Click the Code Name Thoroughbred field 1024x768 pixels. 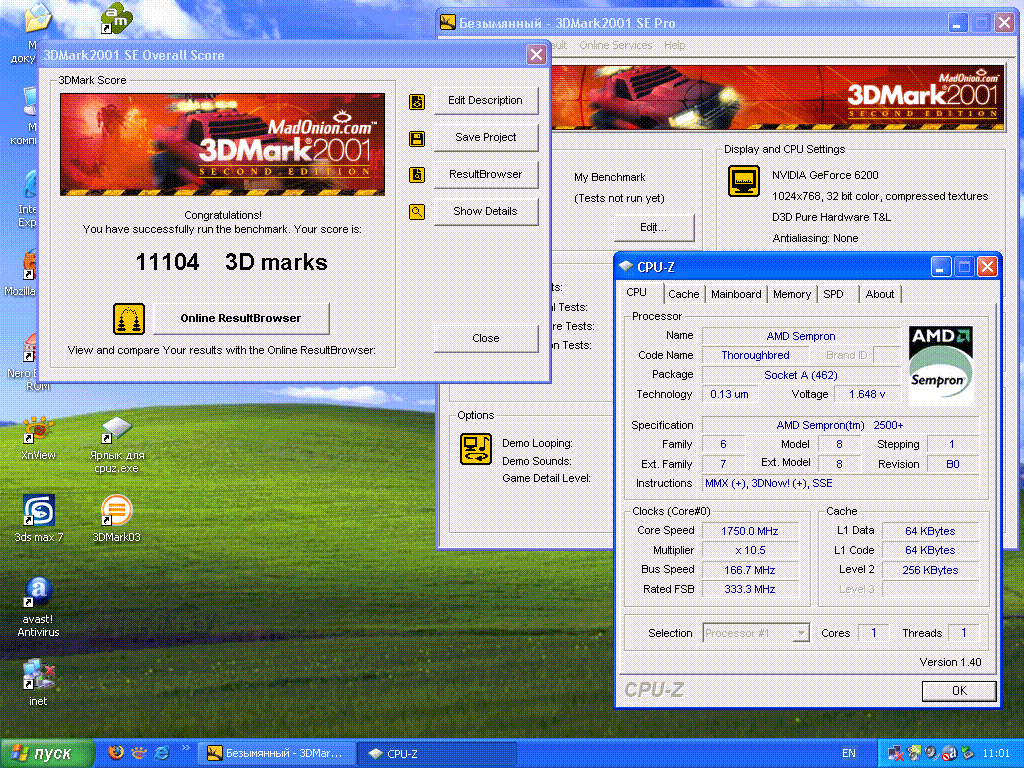[755, 355]
